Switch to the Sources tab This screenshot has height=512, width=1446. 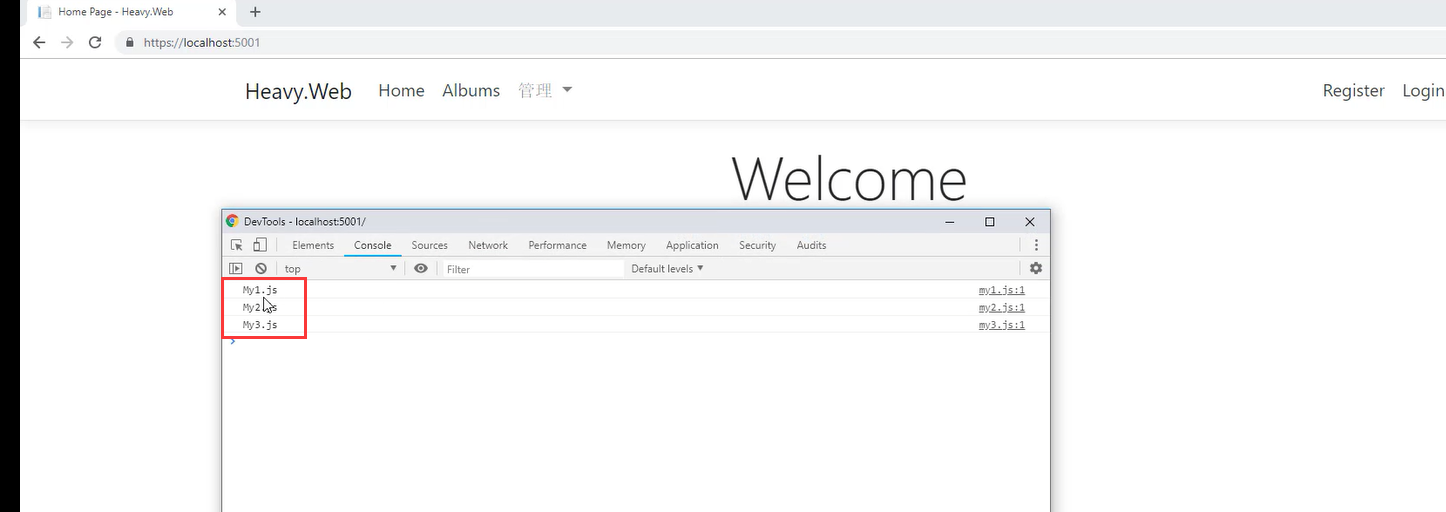(430, 245)
